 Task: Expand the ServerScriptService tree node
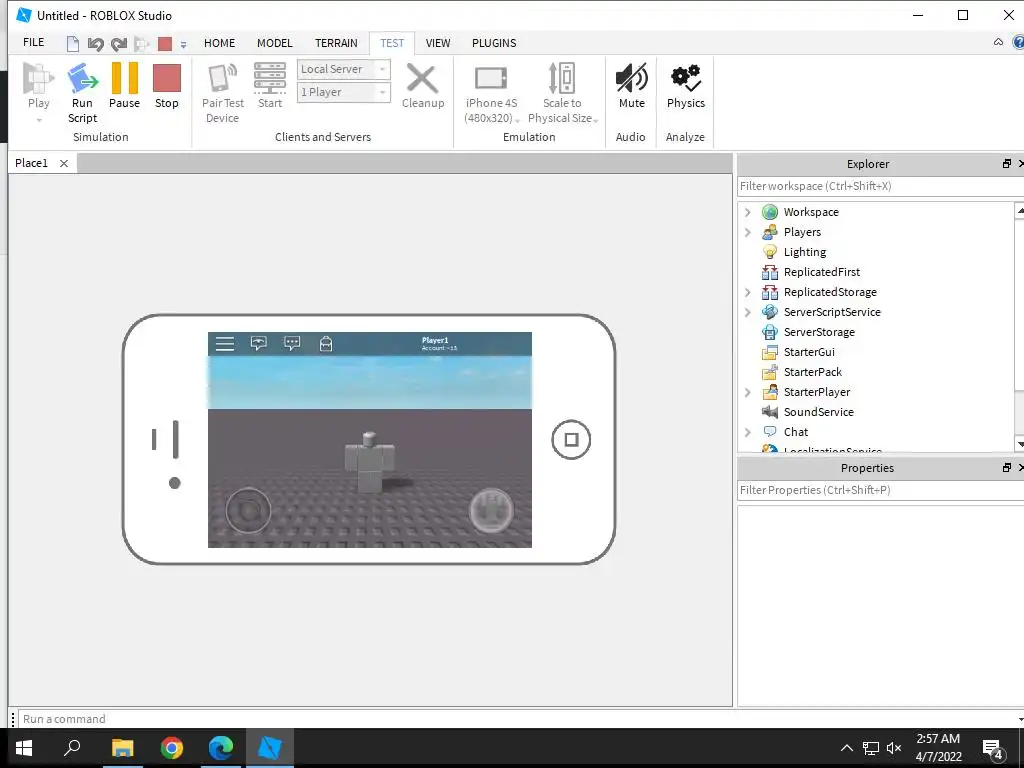click(748, 312)
